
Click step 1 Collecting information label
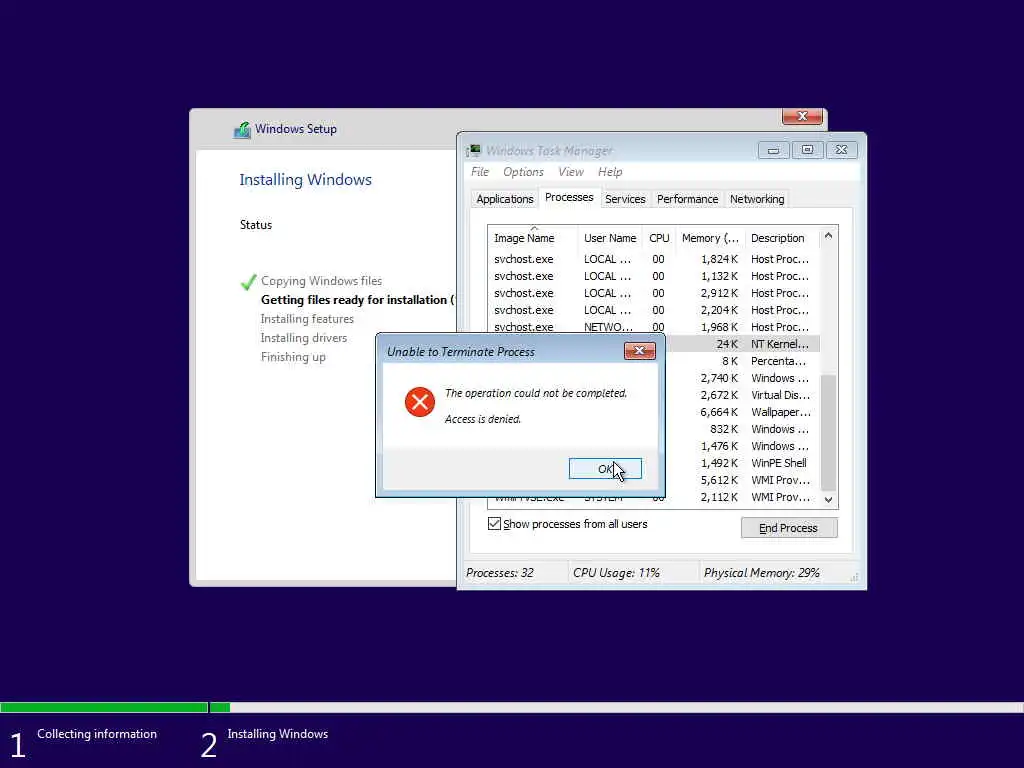tap(97, 734)
